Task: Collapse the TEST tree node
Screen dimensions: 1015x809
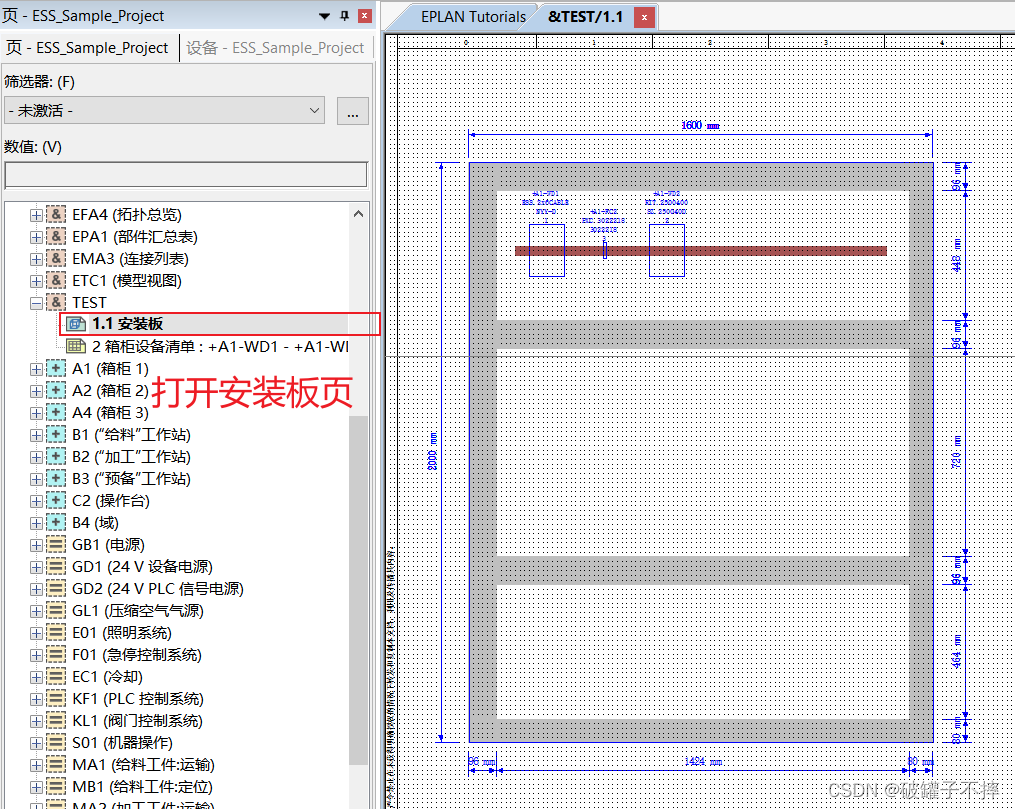Action: [x=36, y=302]
